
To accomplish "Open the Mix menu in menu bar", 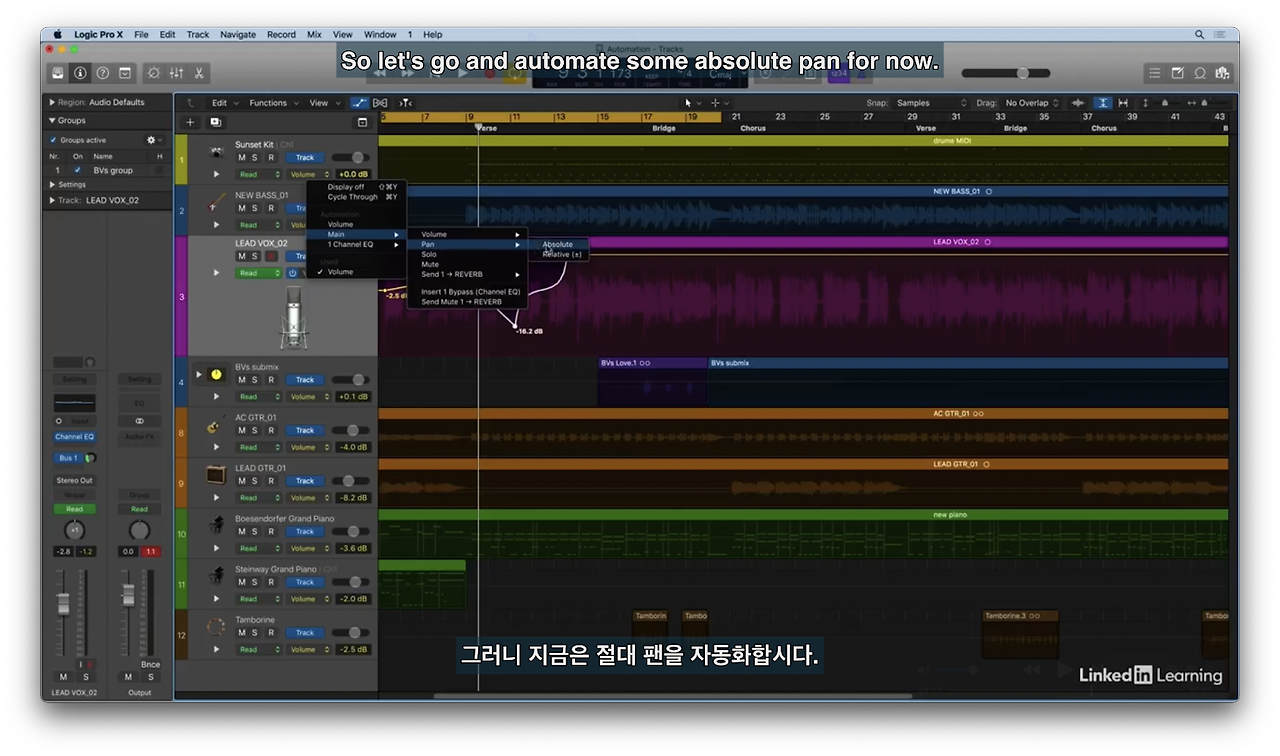I will point(314,34).
